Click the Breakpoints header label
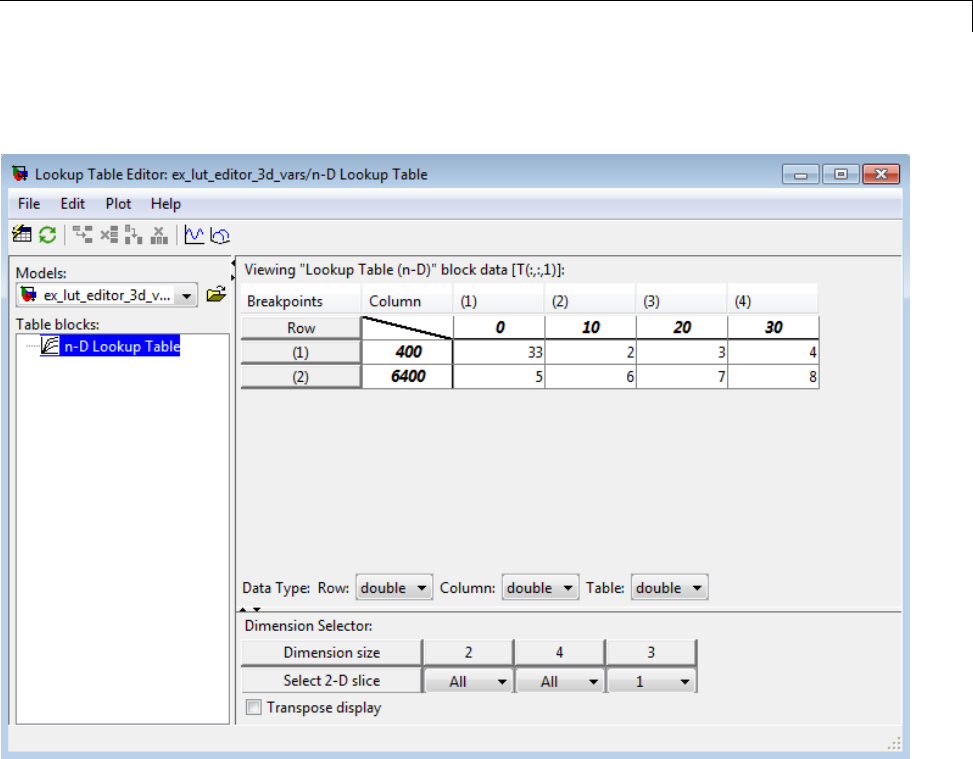 tap(285, 301)
